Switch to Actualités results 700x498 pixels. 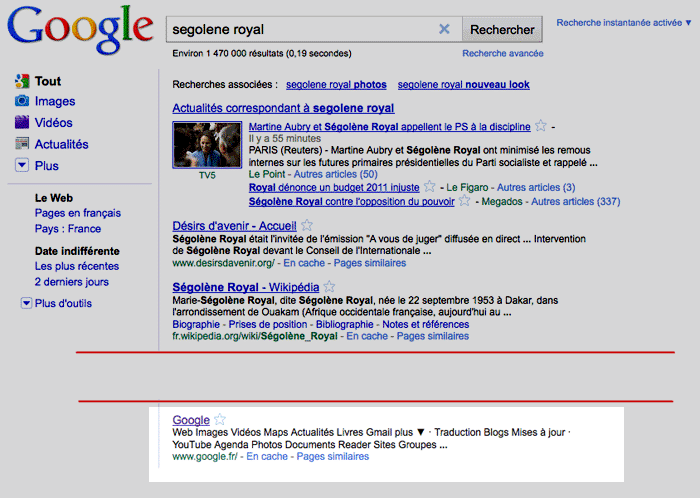coord(62,144)
